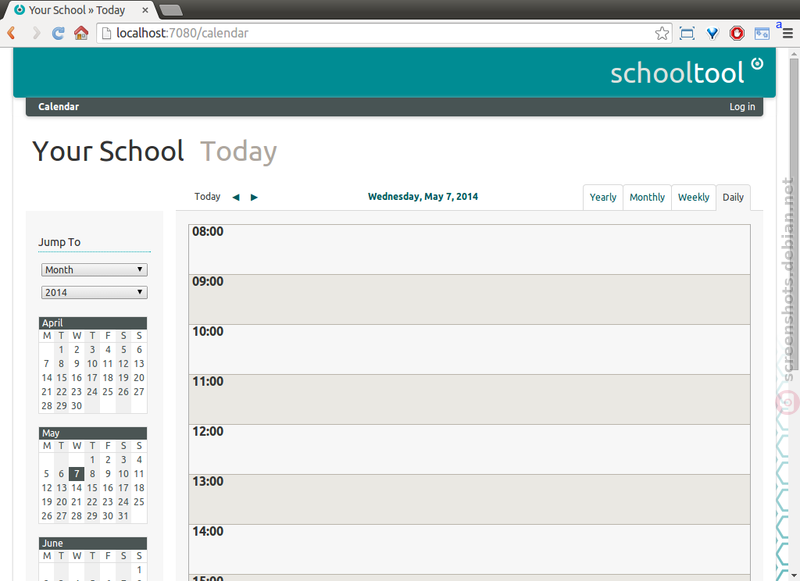Click the Log in link
This screenshot has height=581, width=800.
point(742,107)
